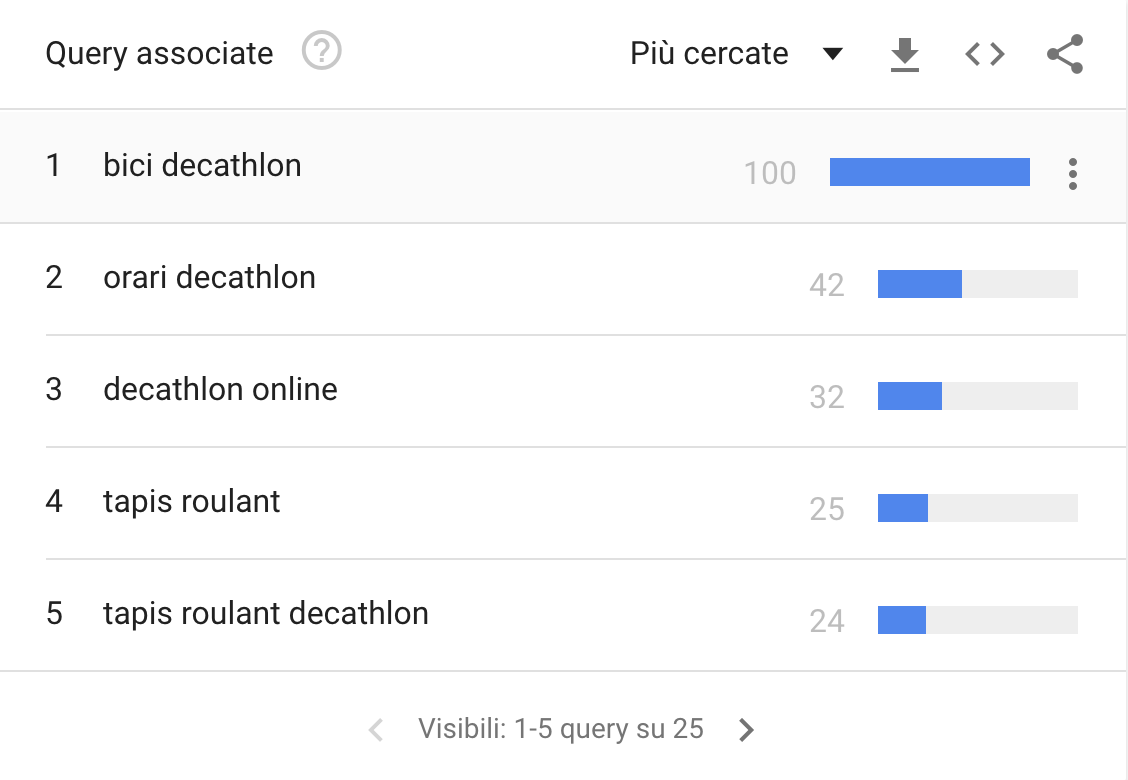
Task: Expand the dropdown arrow next to Più cercate
Action: click(x=833, y=55)
